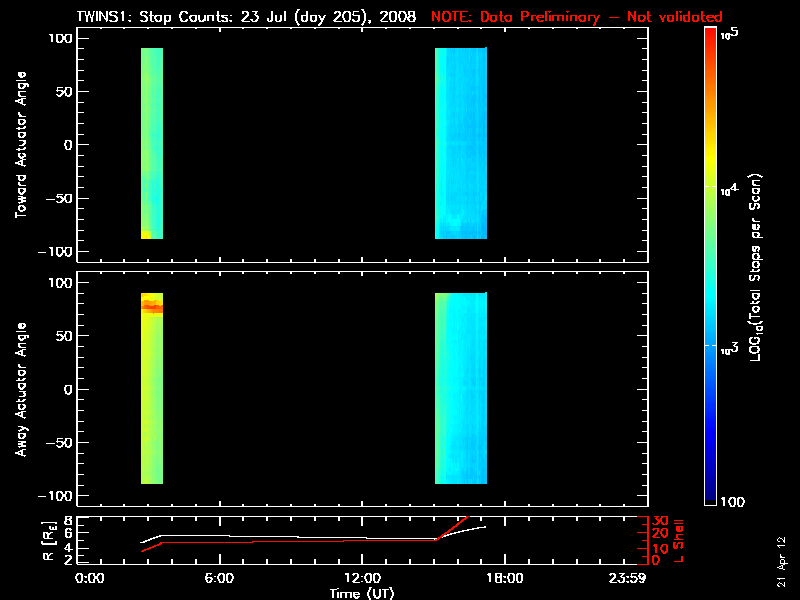Click the colorbar label 'LOG10(Total Stops per Scan)'
The width and height of the screenshot is (800, 600).
coord(756,267)
